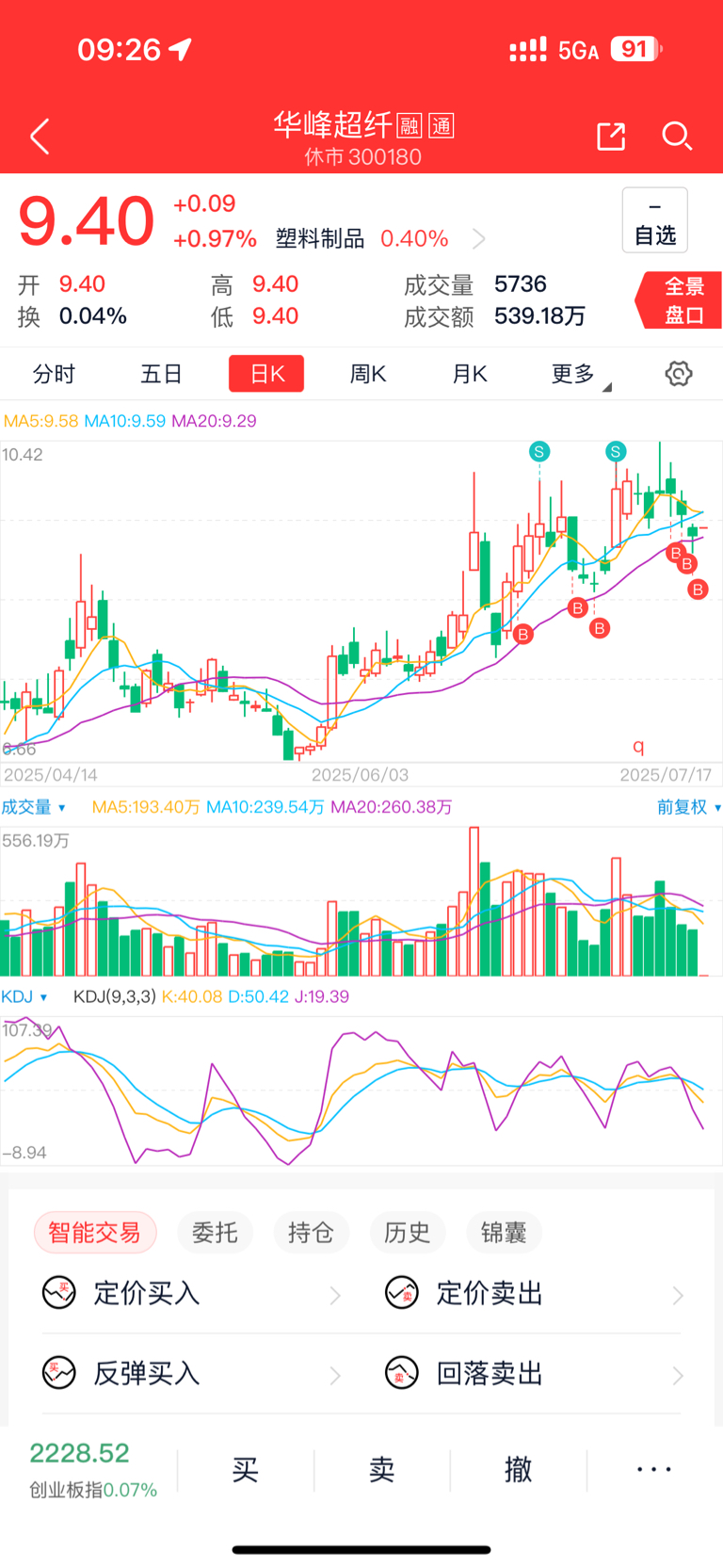Tap the MA5:9.58 indicator label

[41, 421]
